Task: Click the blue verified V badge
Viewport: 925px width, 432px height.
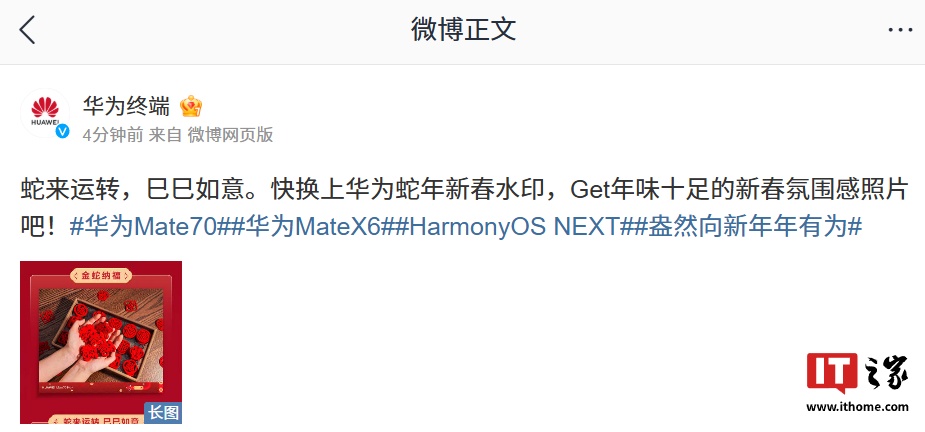Action: tap(63, 132)
